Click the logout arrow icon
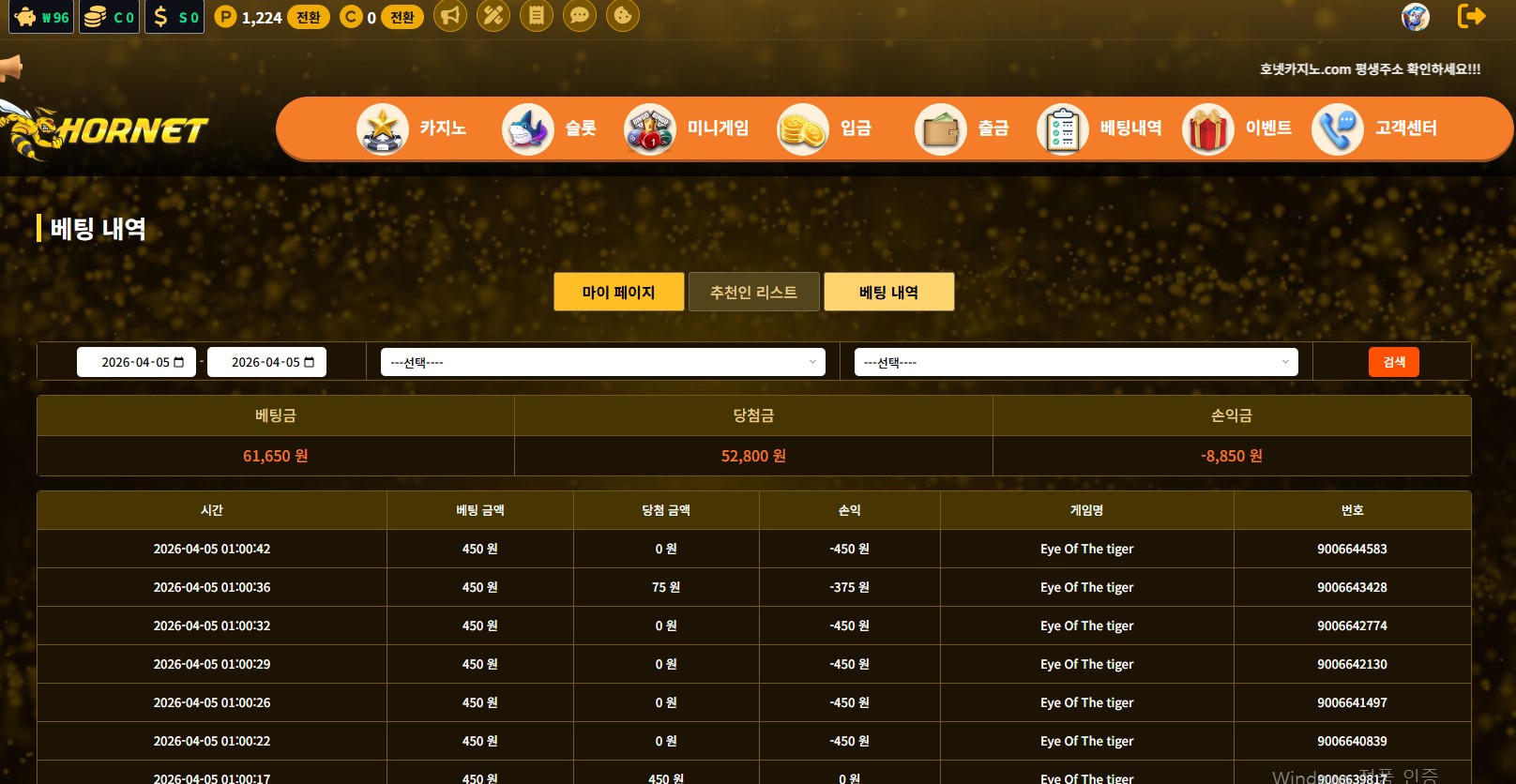 pos(1471,16)
